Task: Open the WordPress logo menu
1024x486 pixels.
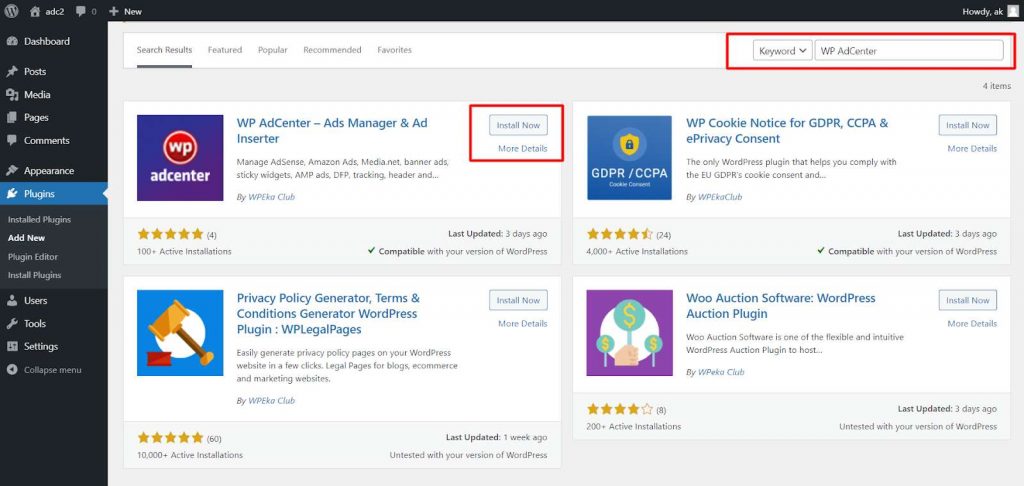Action: (x=11, y=11)
